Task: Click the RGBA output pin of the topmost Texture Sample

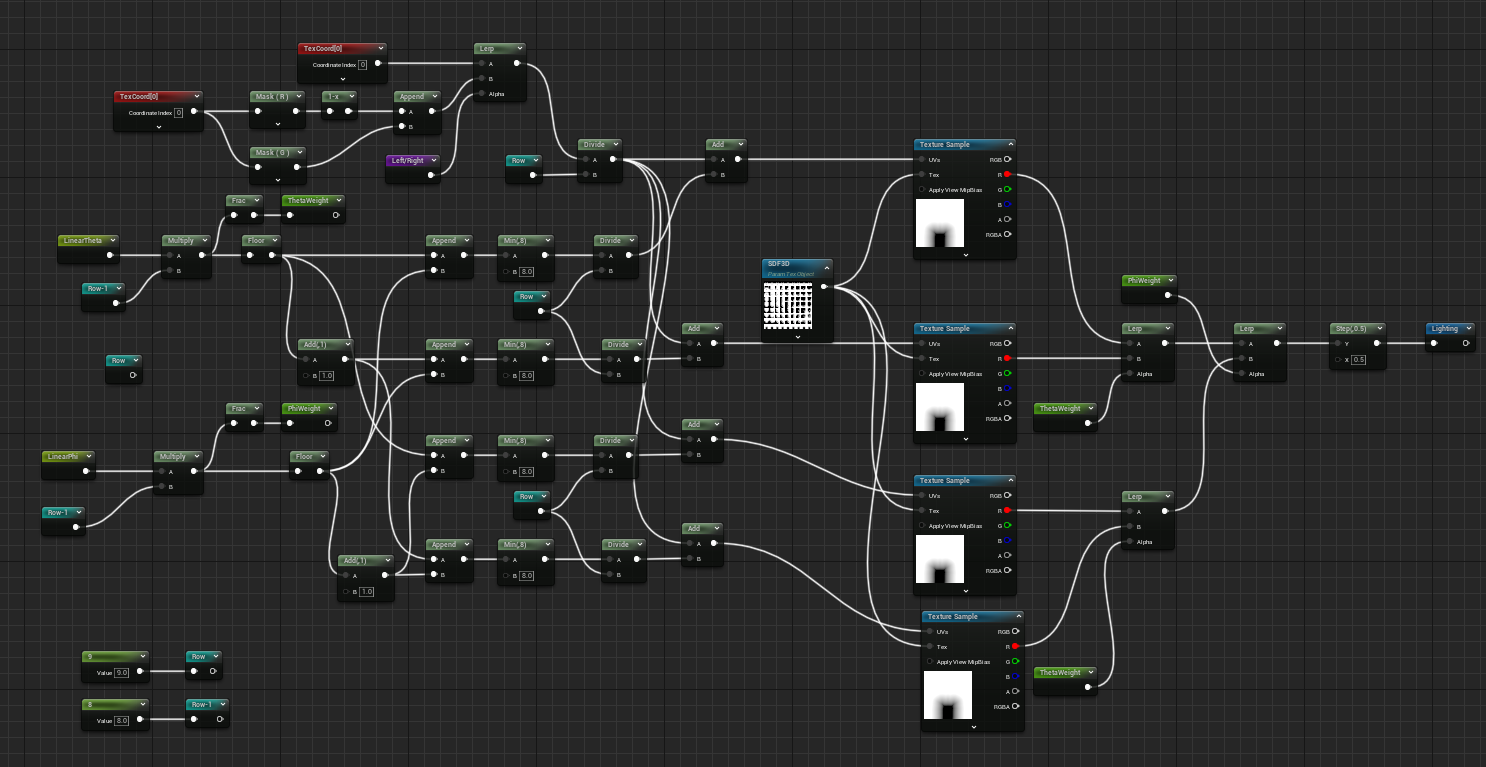Action: point(1007,234)
